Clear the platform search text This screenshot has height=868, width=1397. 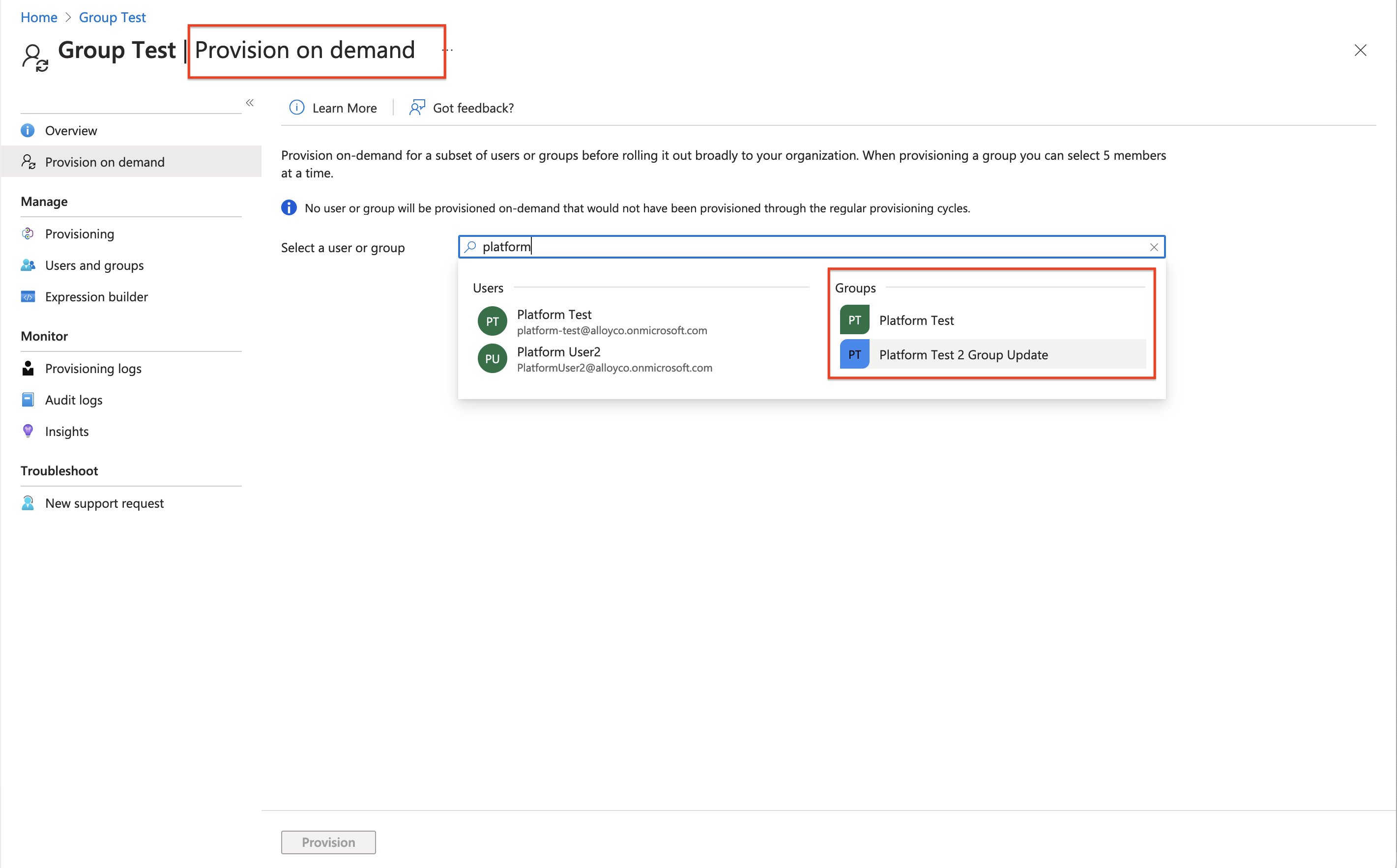click(1154, 247)
